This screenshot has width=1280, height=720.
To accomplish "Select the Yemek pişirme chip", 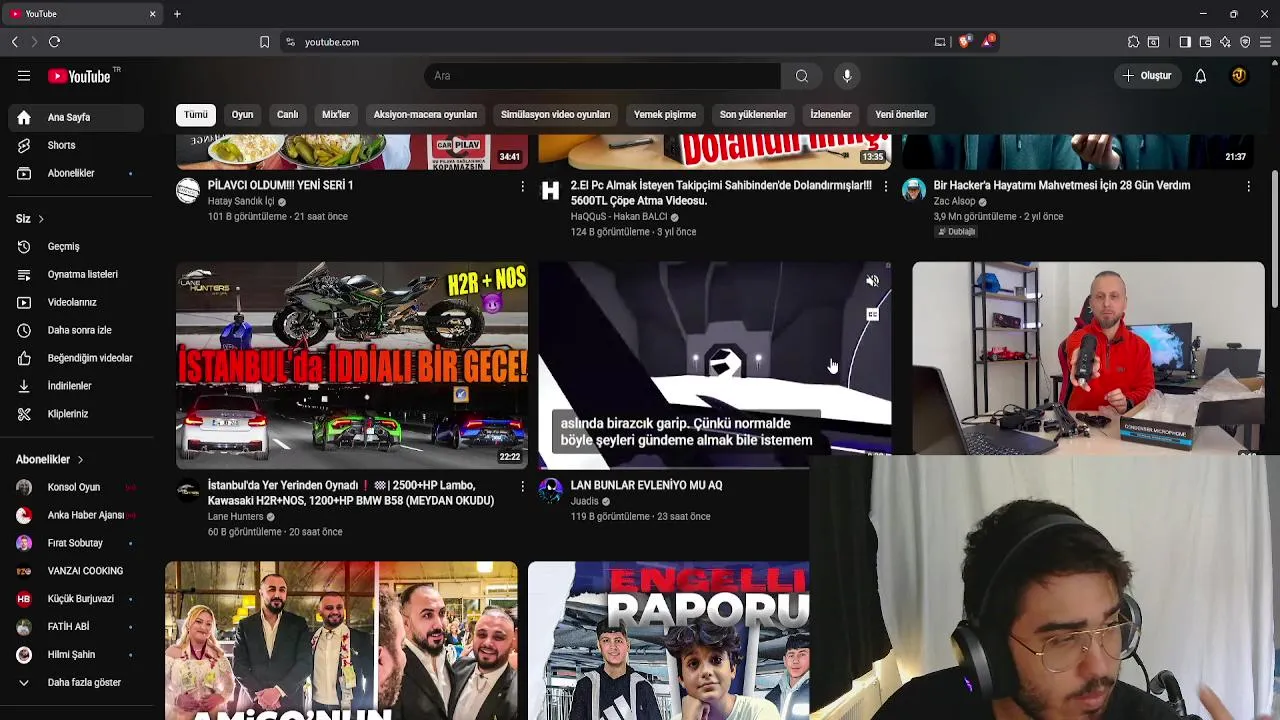I will 665,114.
